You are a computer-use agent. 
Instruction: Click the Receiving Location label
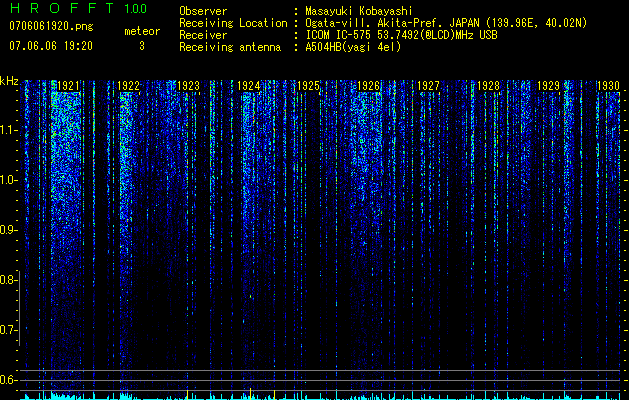pyautogui.click(x=233, y=23)
